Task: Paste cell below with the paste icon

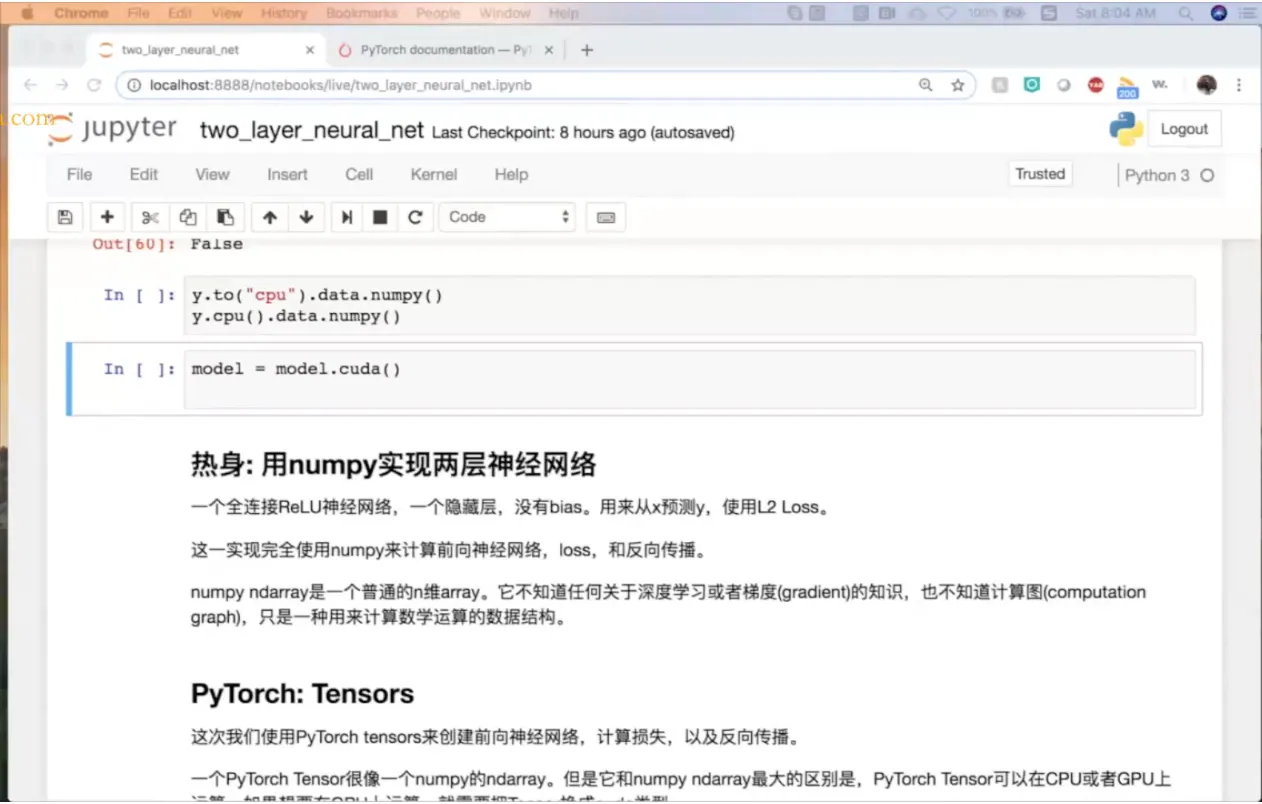Action: click(x=224, y=217)
